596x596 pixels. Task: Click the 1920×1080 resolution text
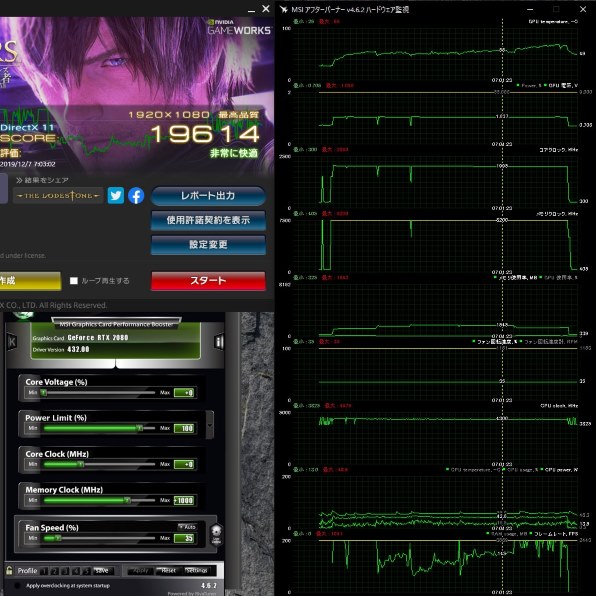pyautogui.click(x=169, y=114)
